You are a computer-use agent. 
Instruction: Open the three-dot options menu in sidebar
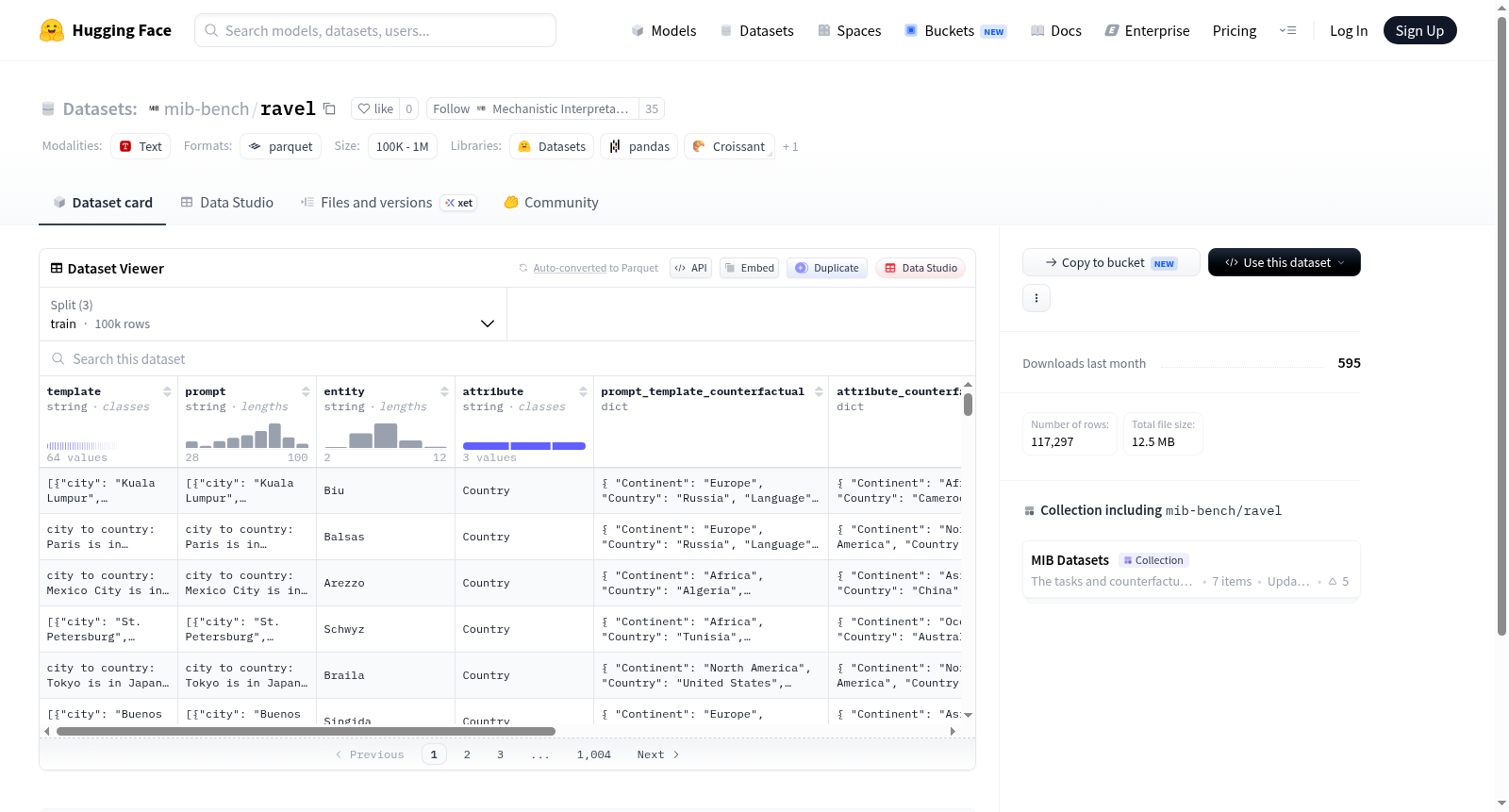(1036, 298)
